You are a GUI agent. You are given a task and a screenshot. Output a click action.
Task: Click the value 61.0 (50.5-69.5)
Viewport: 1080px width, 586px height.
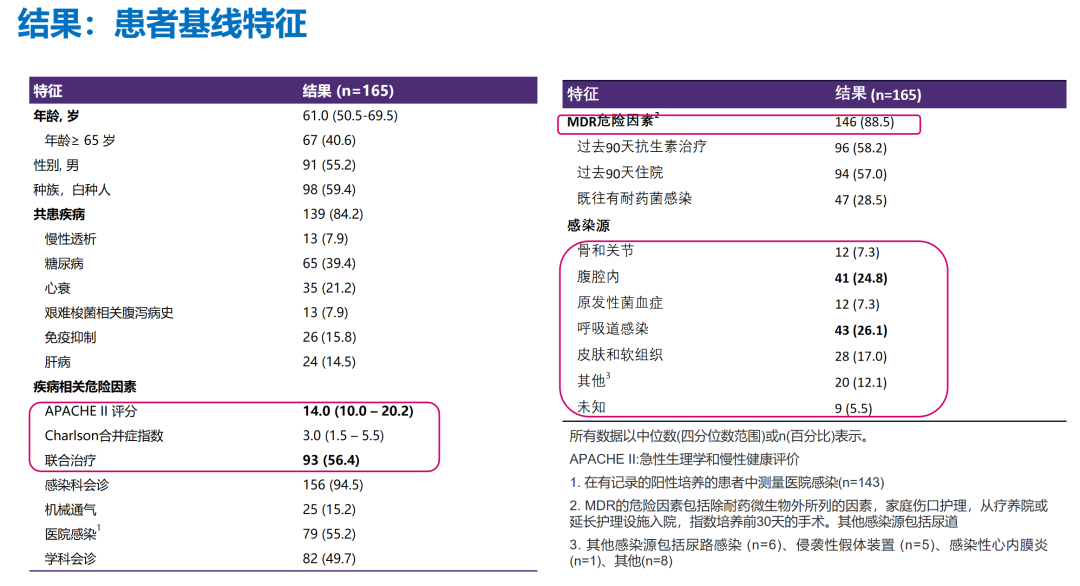tap(350, 116)
